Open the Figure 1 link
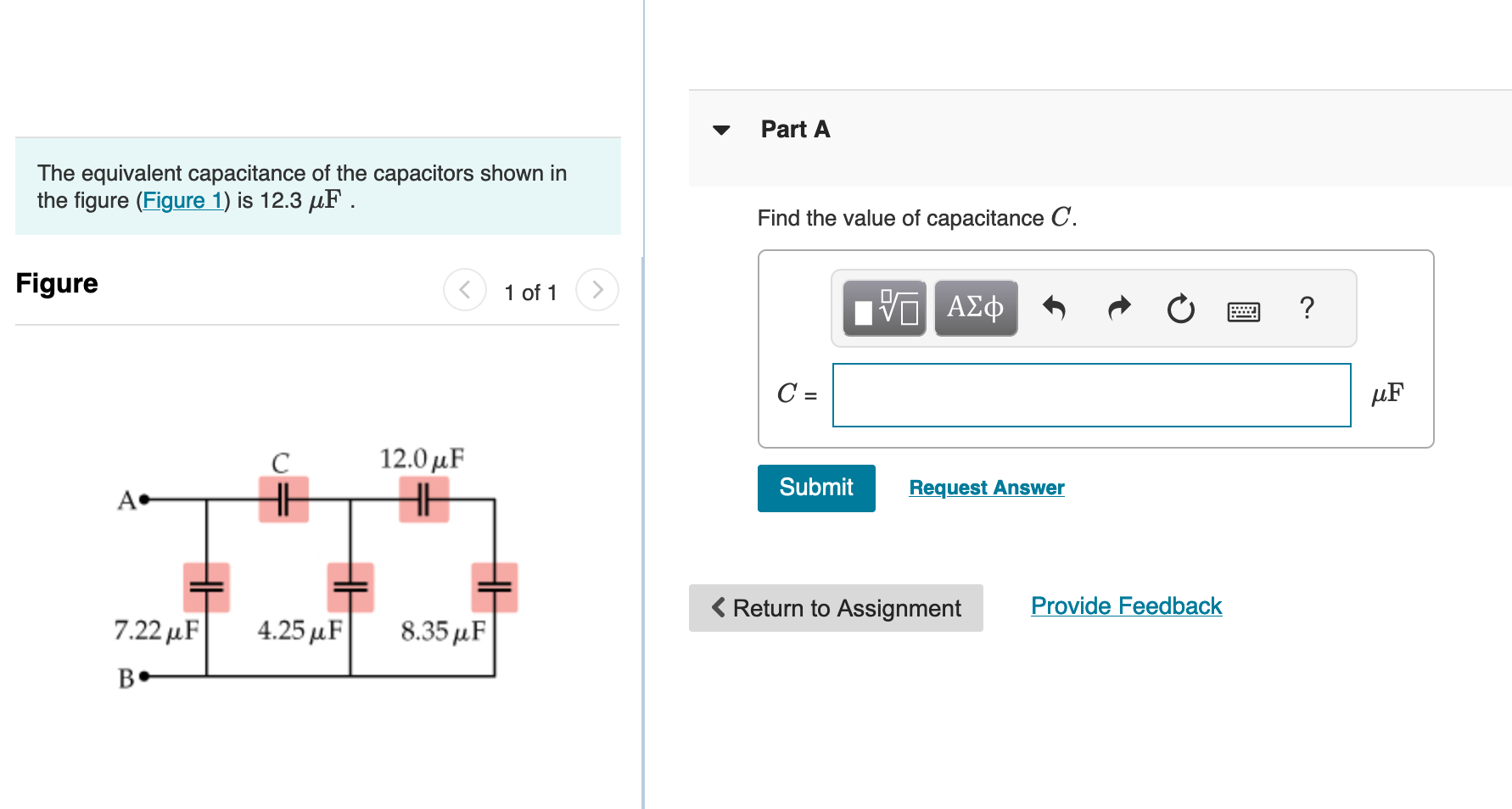This screenshot has height=809, width=1512. tap(183, 201)
